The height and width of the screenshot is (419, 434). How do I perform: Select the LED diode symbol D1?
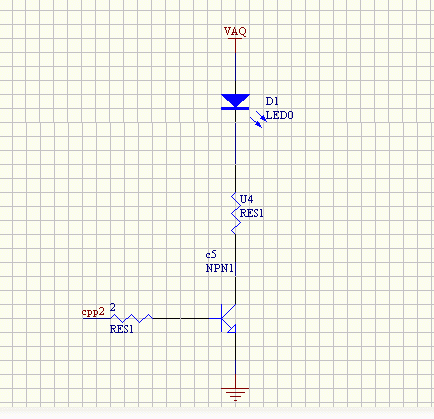pos(235,102)
